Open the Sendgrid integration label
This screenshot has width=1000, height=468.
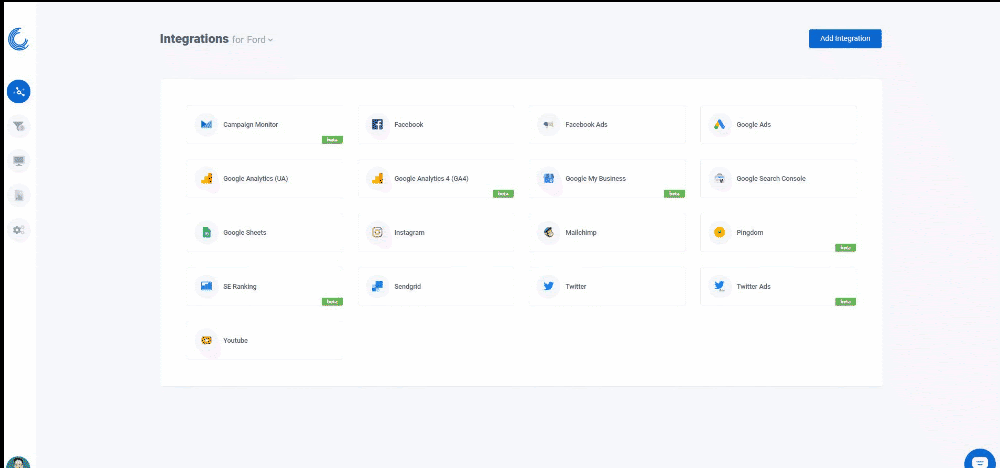[x=408, y=287]
